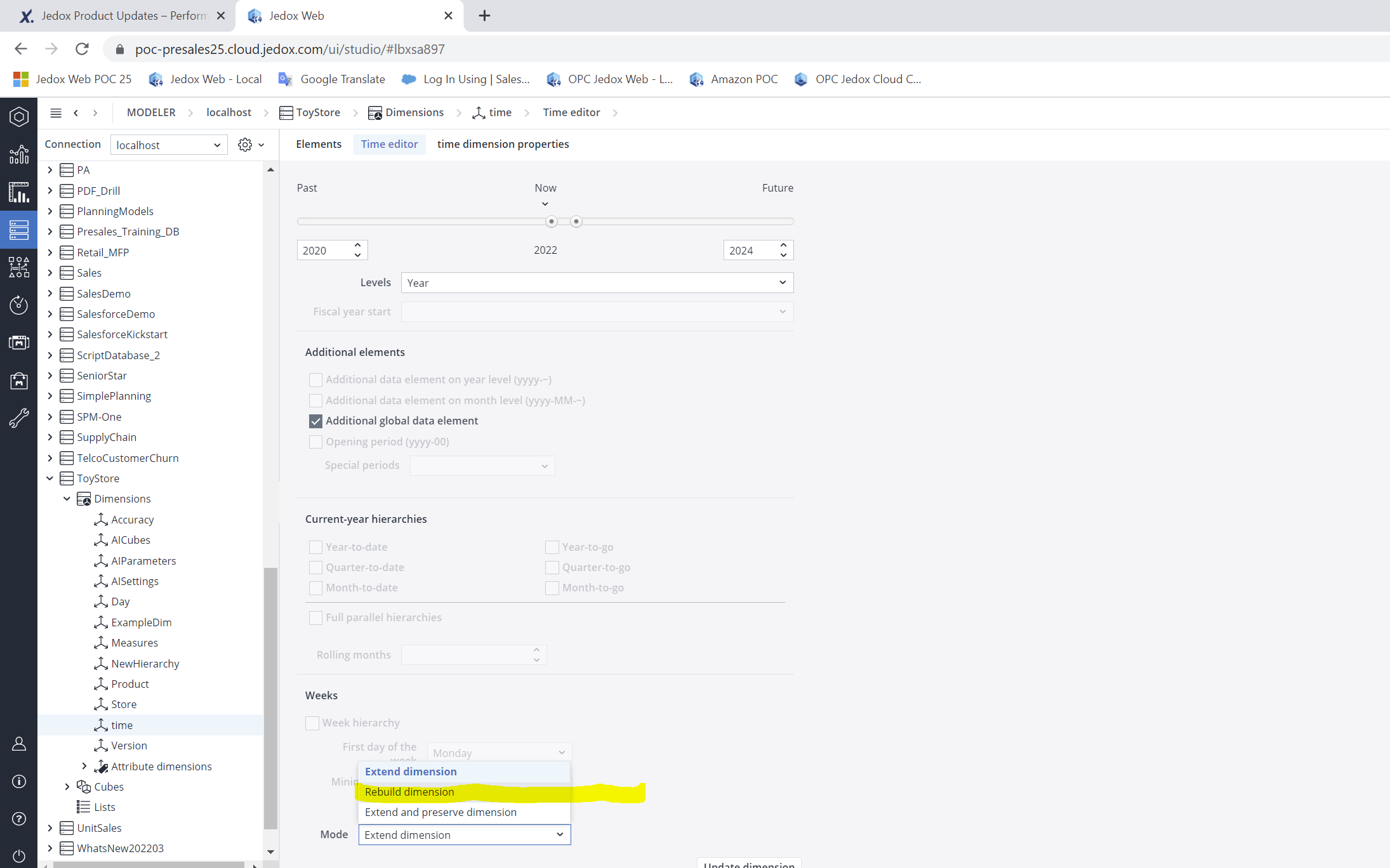The image size is (1390, 868).
Task: Click the Modeler database icon in sidebar
Action: (19, 230)
